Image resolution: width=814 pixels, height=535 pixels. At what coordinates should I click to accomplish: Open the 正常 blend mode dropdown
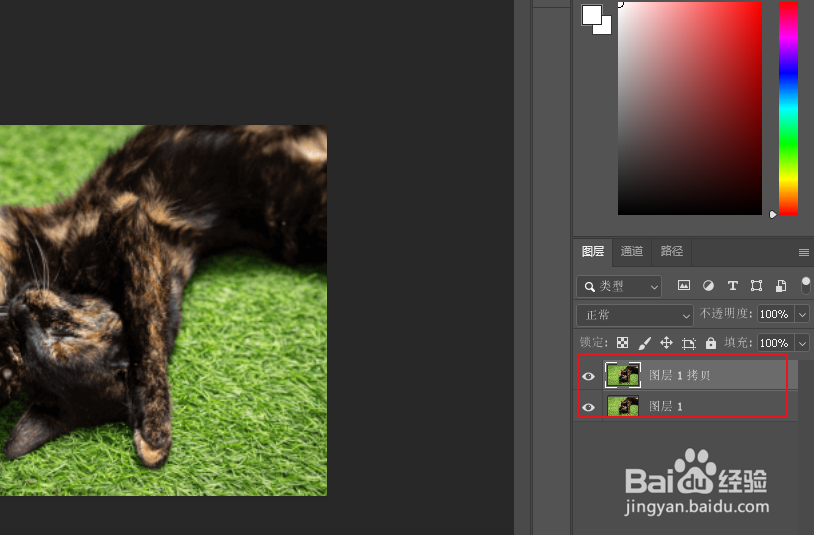coord(634,315)
